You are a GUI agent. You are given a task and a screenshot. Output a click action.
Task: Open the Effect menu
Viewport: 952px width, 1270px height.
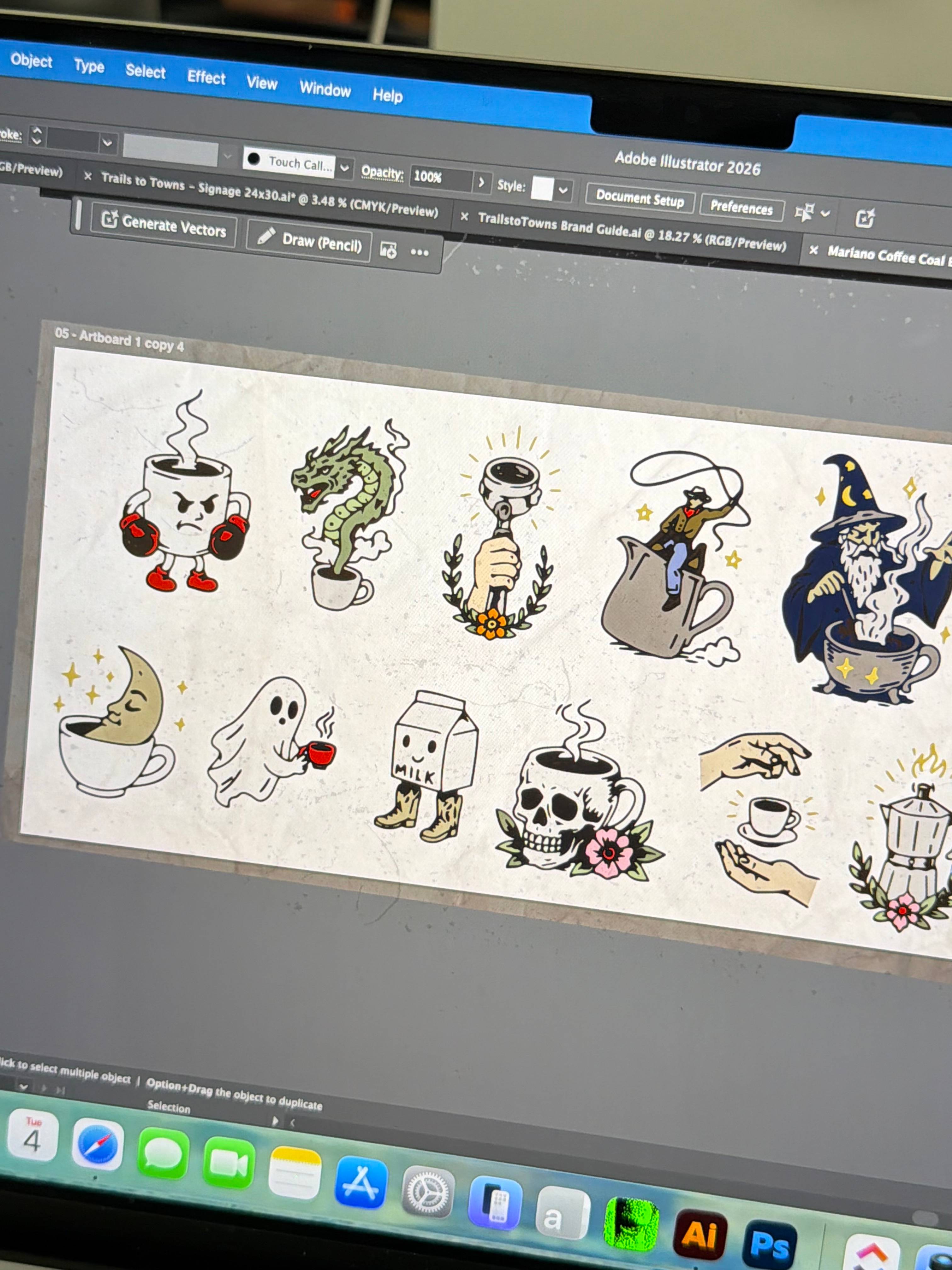coord(206,77)
